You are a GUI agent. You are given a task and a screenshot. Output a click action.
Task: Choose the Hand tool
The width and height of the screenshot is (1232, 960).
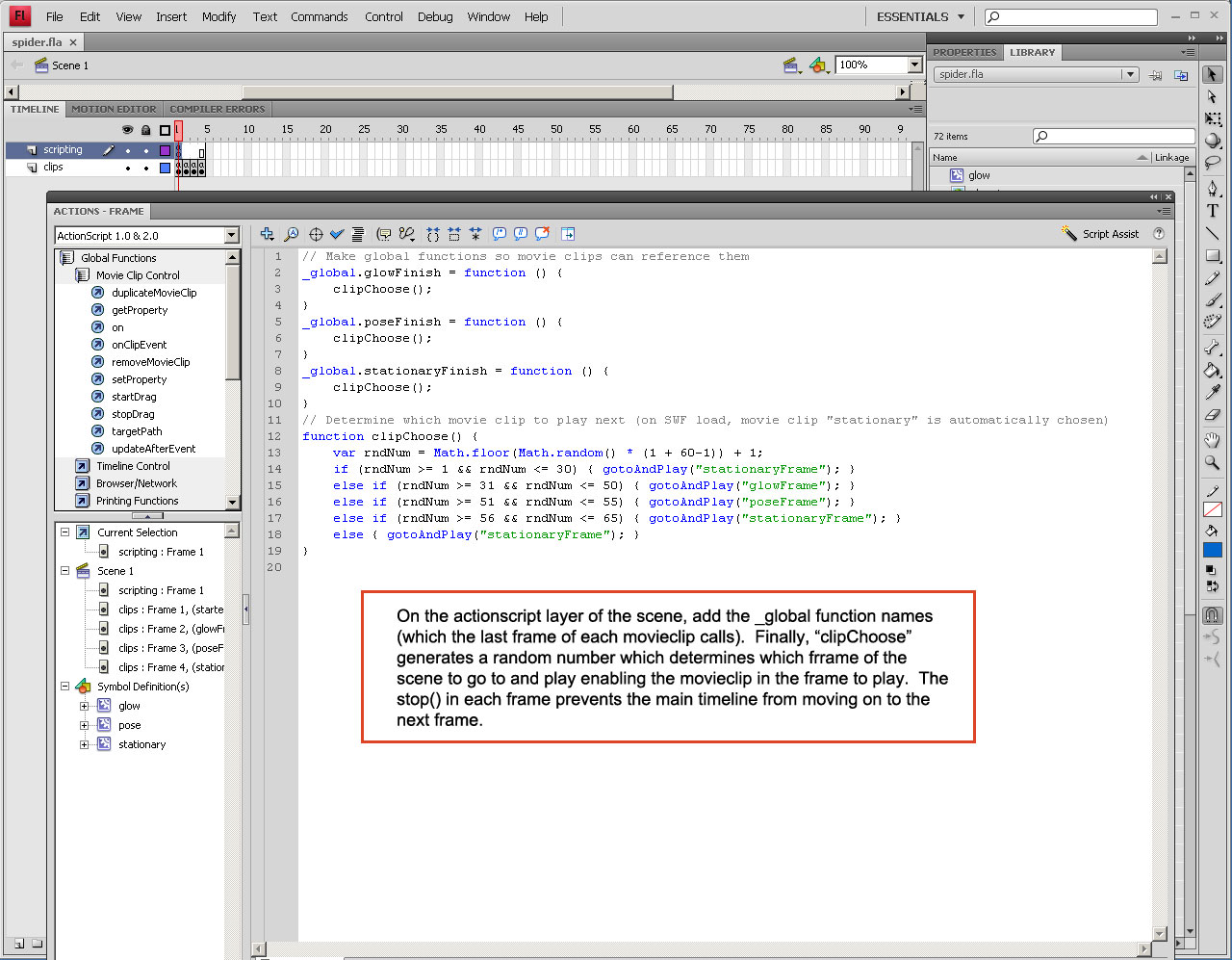tap(1212, 440)
